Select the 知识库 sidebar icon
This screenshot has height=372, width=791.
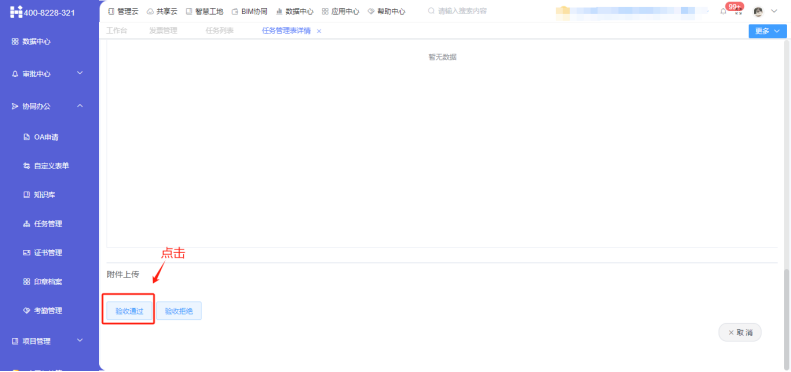pos(27,195)
